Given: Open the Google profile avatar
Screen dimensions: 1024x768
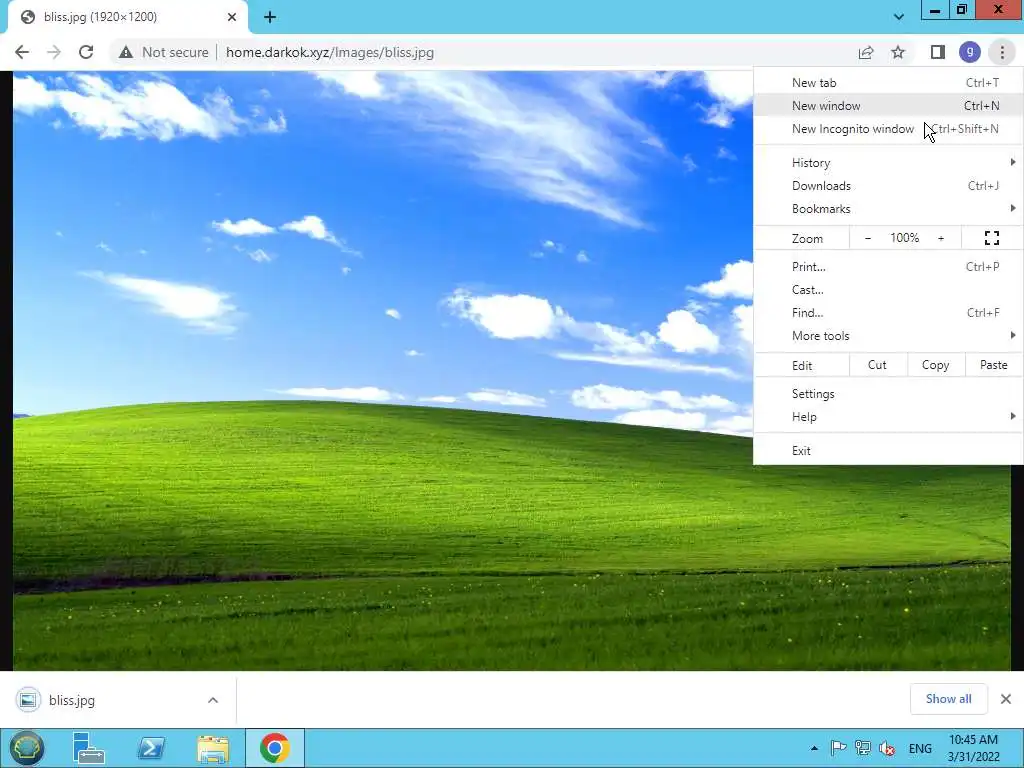Looking at the screenshot, I should click(x=970, y=52).
